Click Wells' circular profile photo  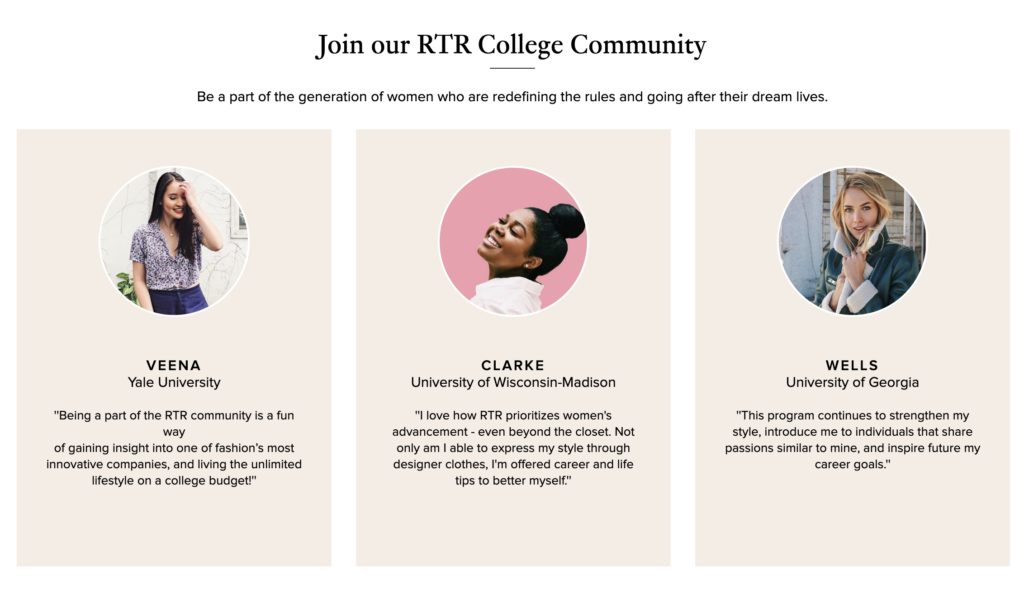tap(852, 241)
